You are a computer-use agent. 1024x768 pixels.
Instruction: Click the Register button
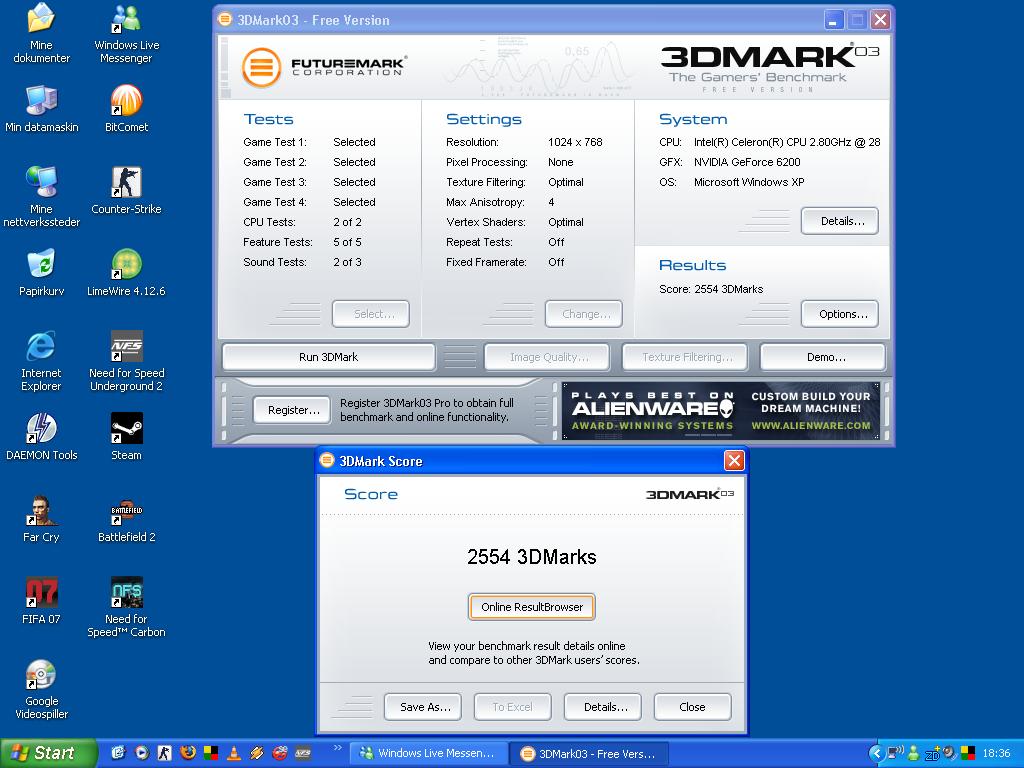tap(292, 410)
